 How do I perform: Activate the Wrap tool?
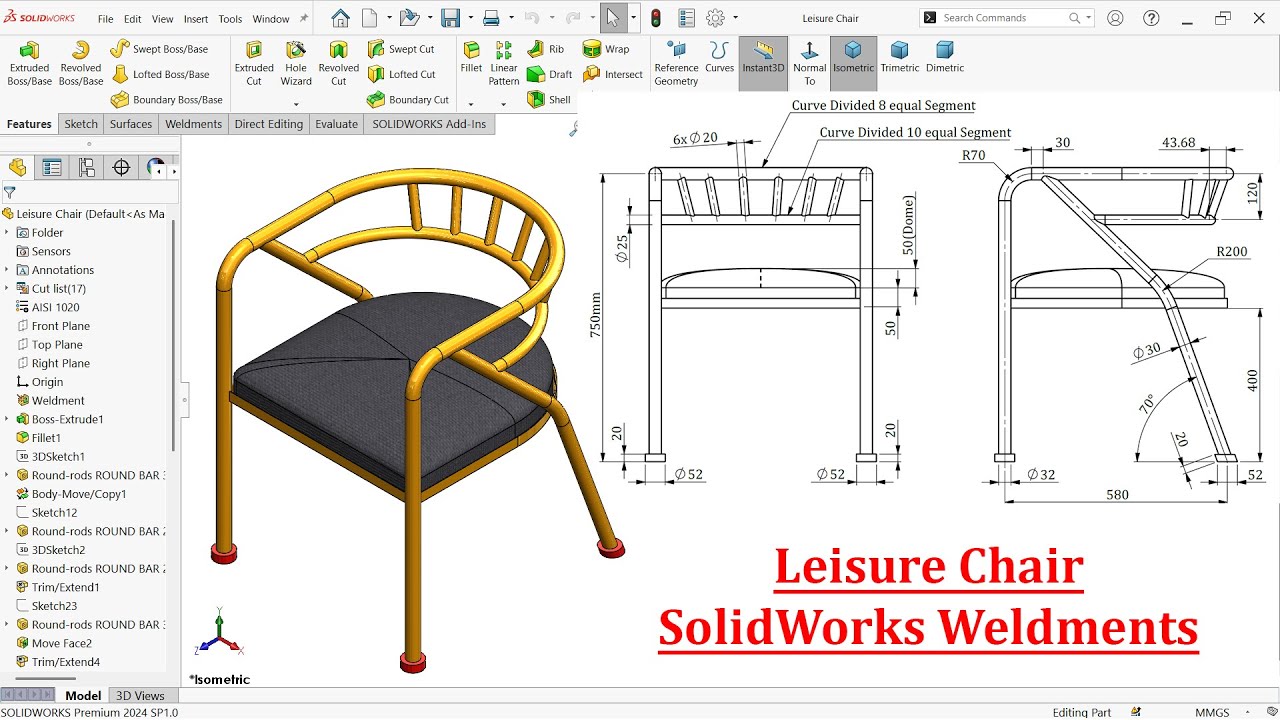point(606,49)
